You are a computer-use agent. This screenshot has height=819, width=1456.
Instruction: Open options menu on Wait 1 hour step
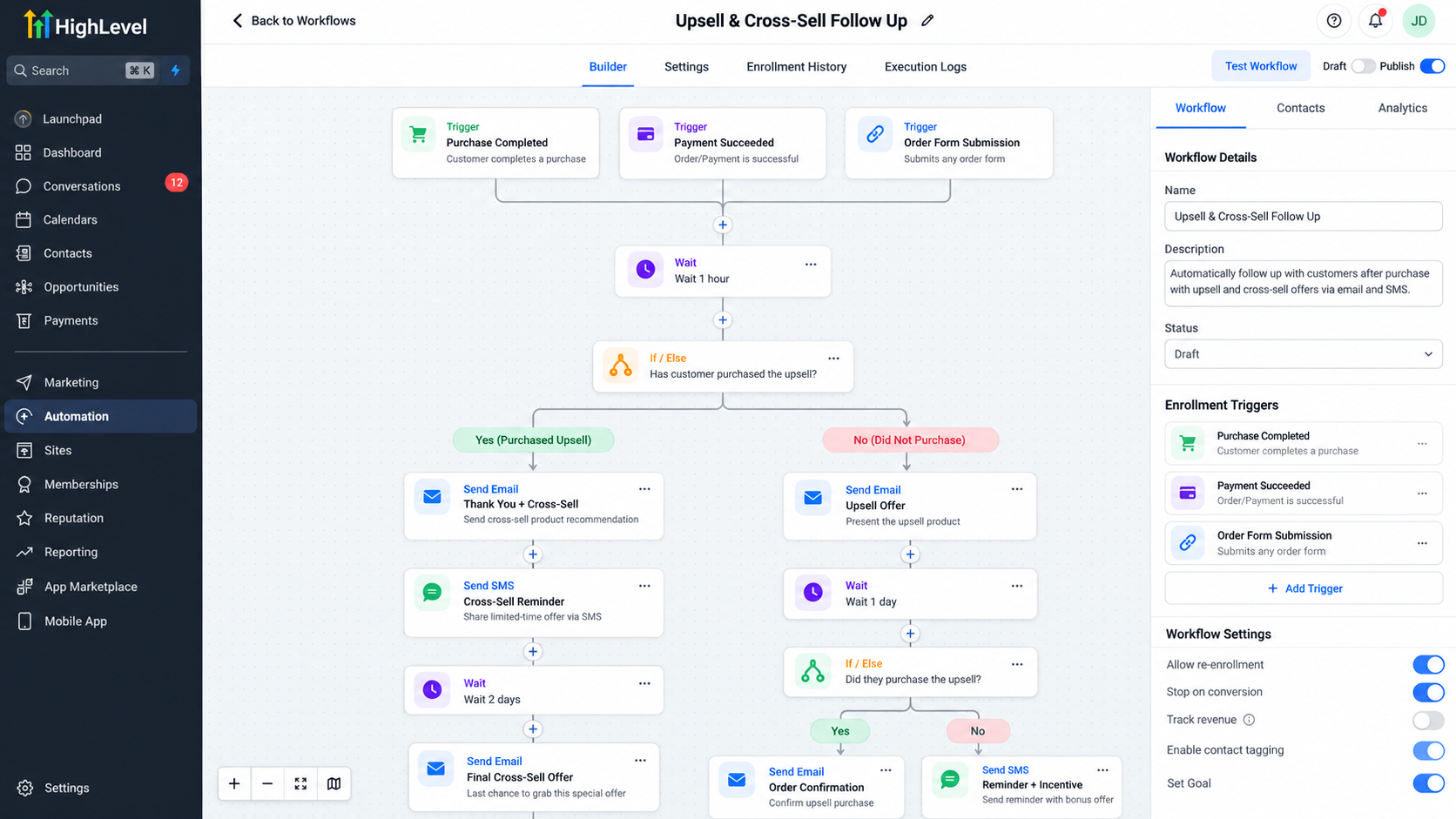click(811, 265)
